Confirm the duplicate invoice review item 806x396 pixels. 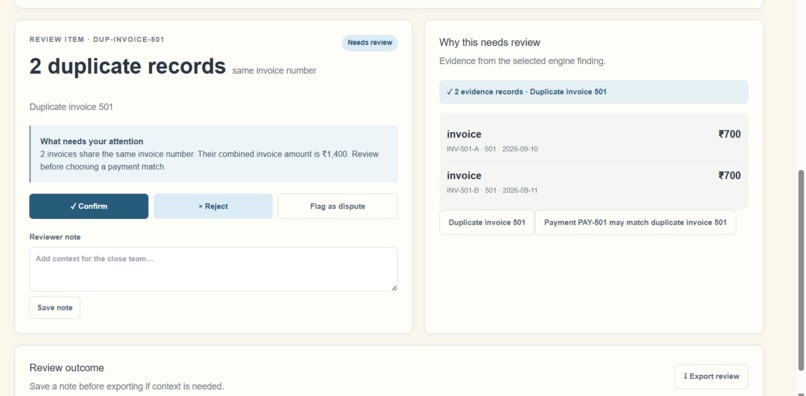pos(88,206)
